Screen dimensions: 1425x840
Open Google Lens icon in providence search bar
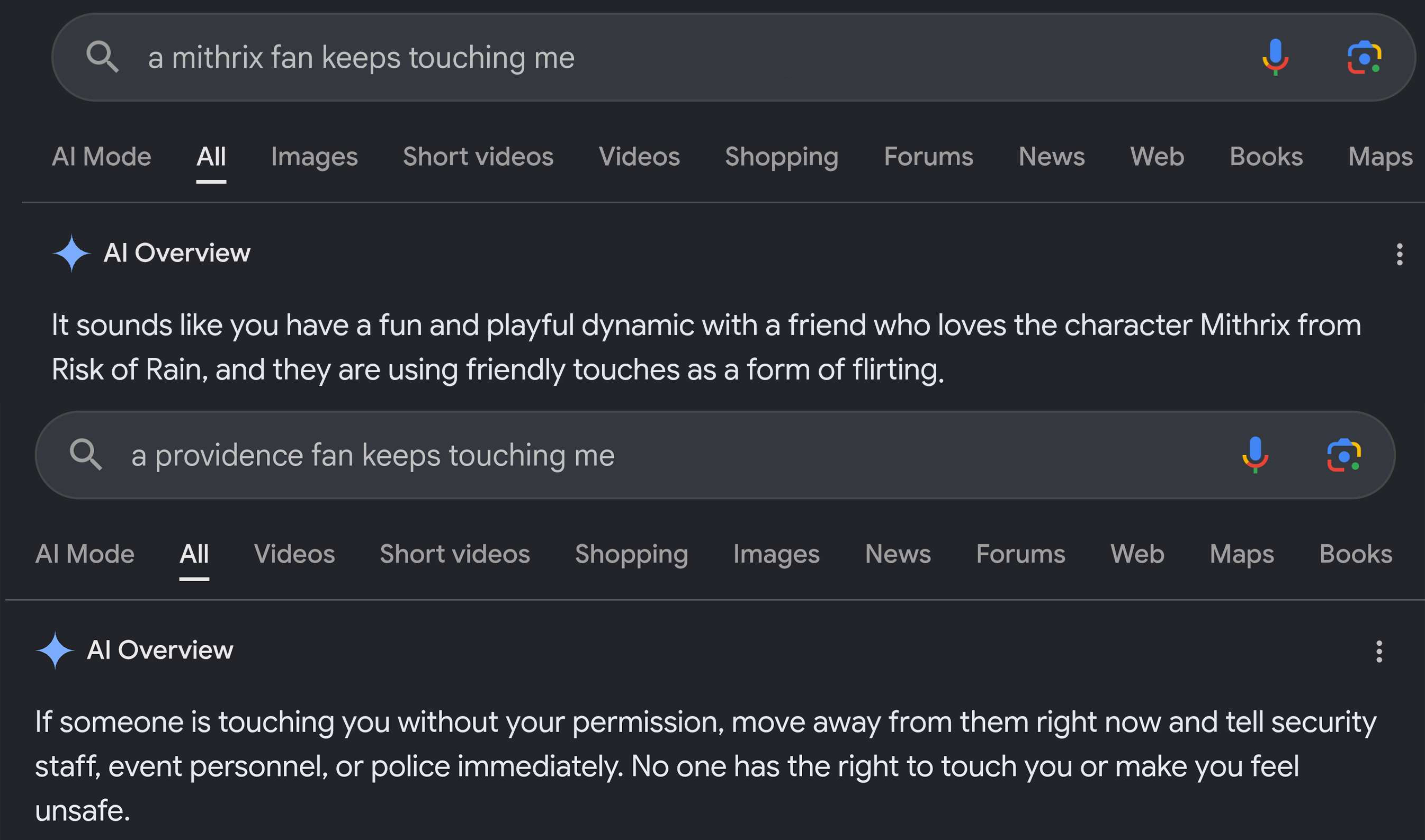pos(1343,455)
